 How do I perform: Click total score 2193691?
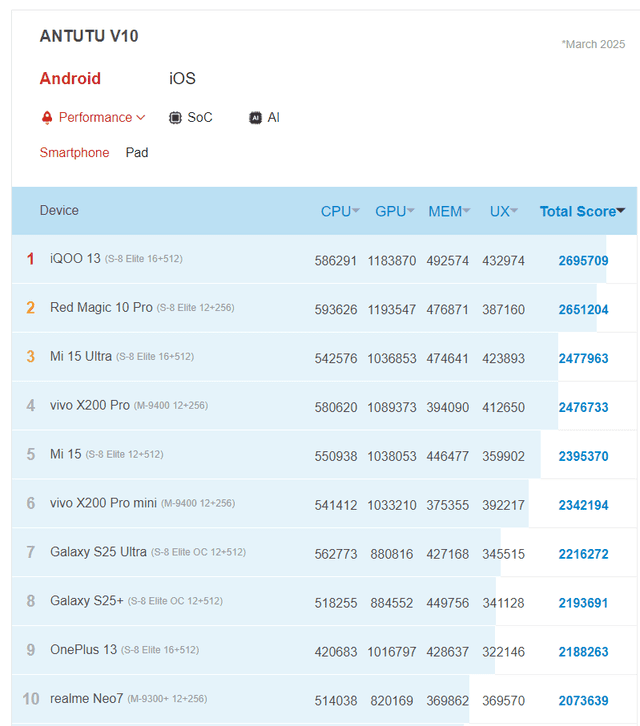(583, 603)
